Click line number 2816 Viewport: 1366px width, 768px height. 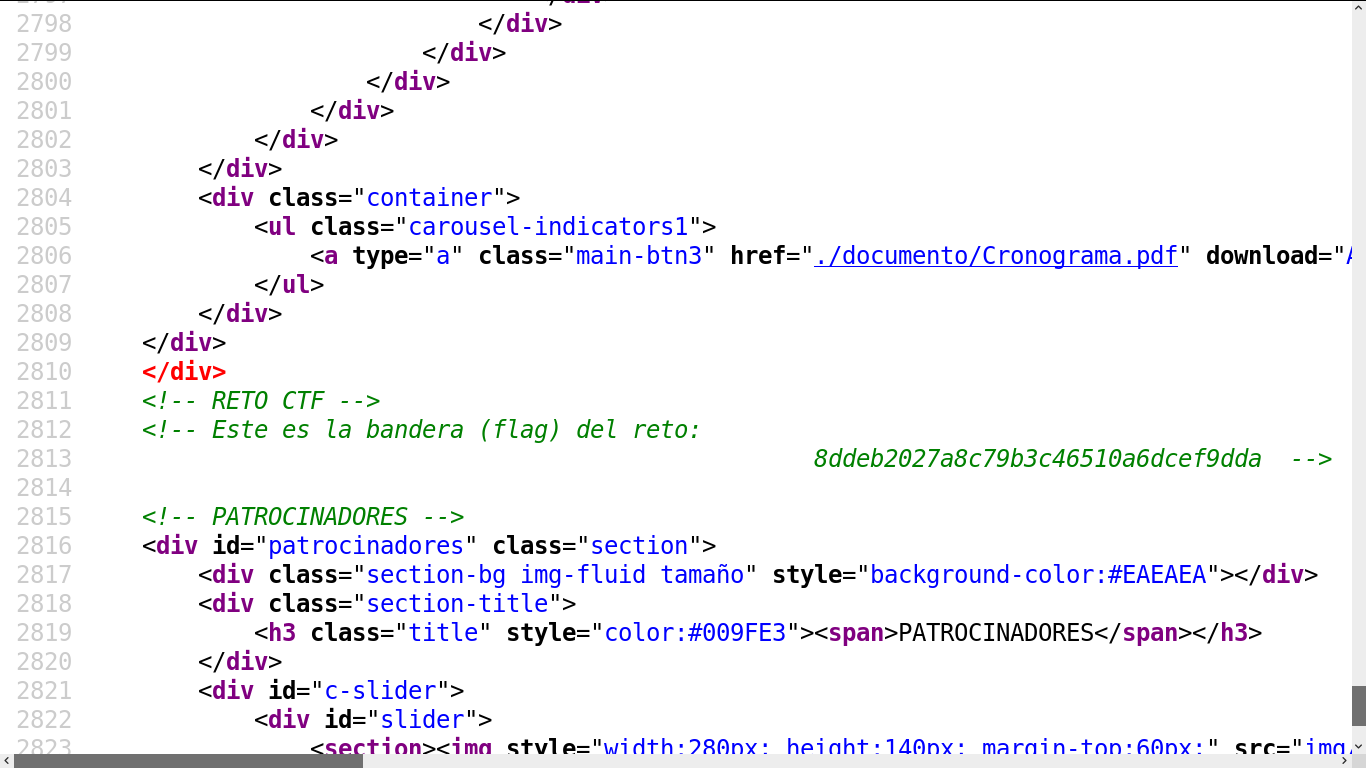coord(44,546)
